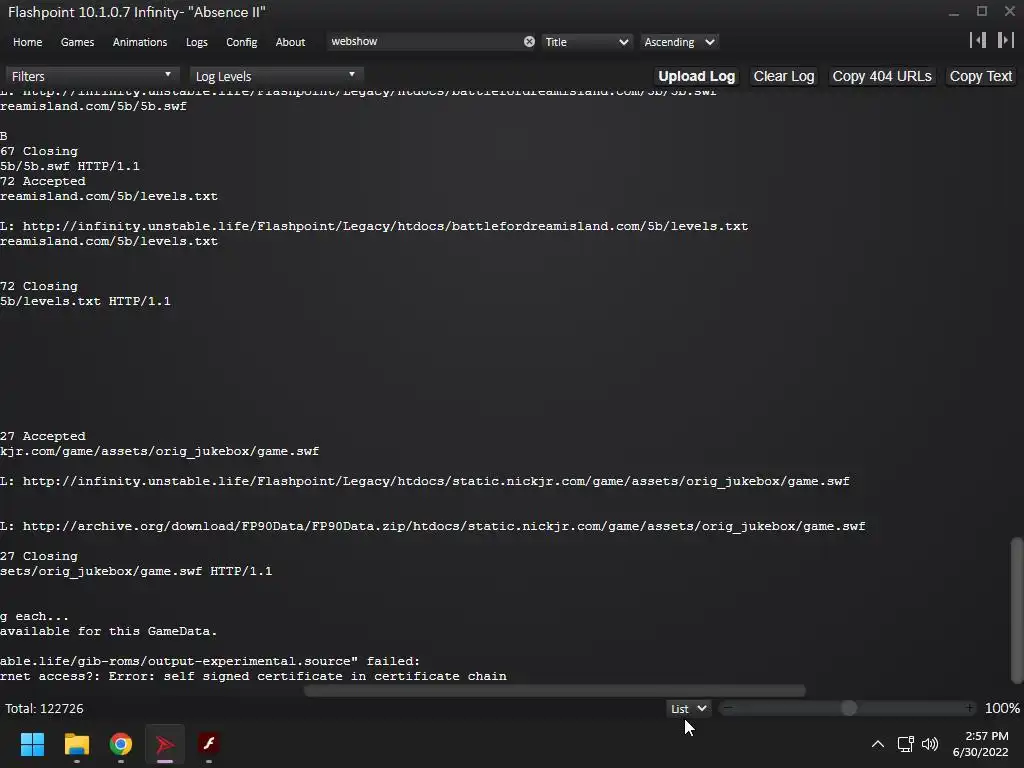Viewport: 1024px width, 768px height.
Task: Click the 2:57 PM clock
Action: [987, 736]
